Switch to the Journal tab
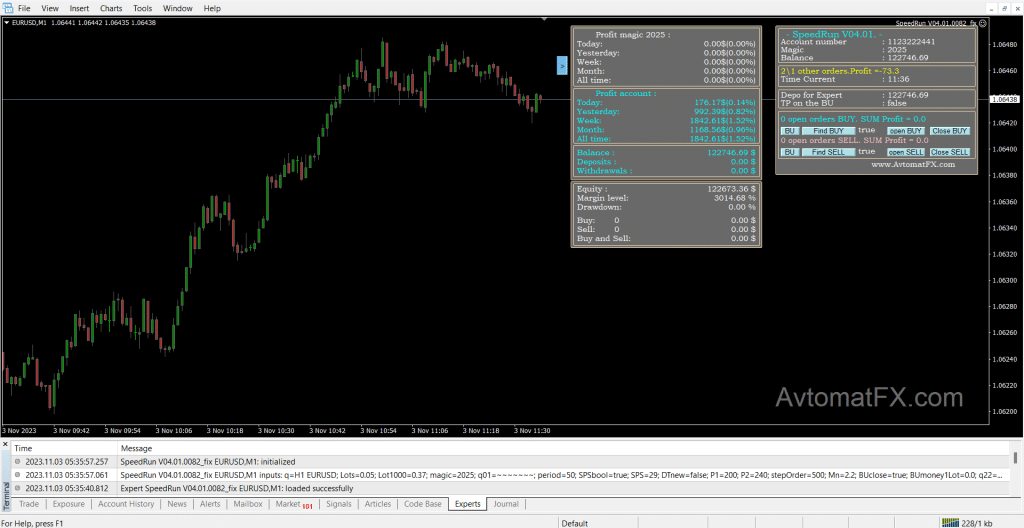This screenshot has height=528, width=1024. pyautogui.click(x=506, y=504)
